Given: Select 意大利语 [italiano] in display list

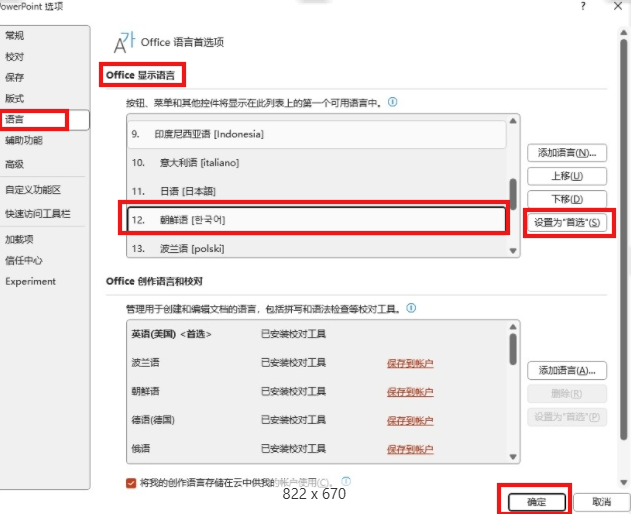Looking at the screenshot, I should [317, 163].
